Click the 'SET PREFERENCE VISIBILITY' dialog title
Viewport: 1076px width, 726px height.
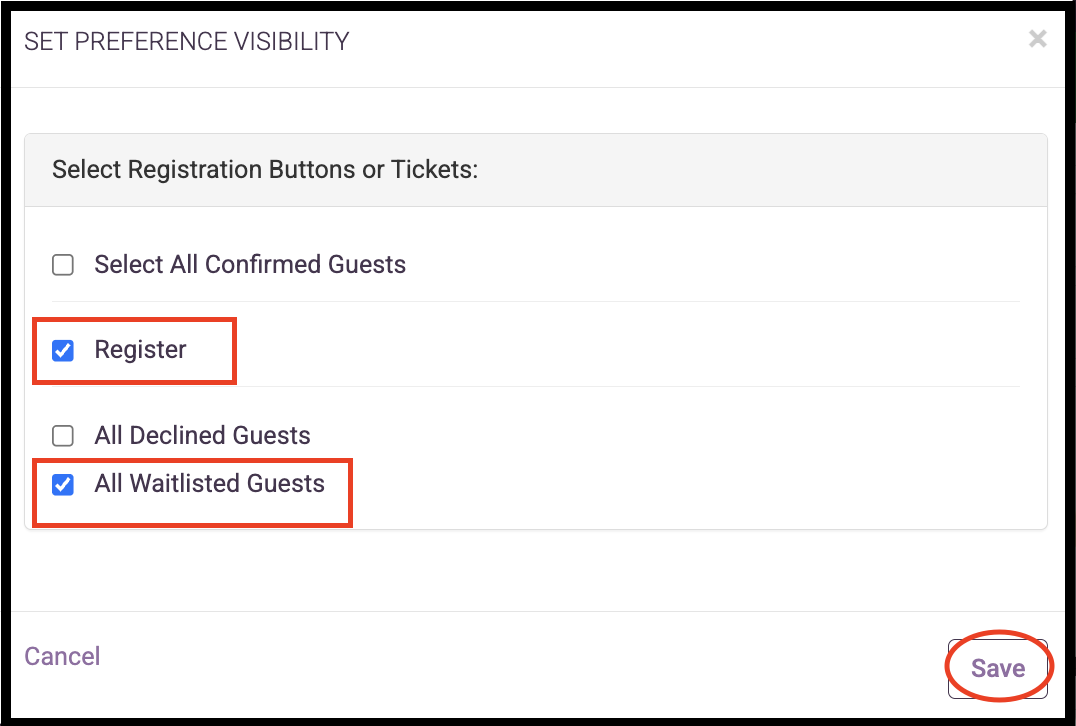coord(187,41)
